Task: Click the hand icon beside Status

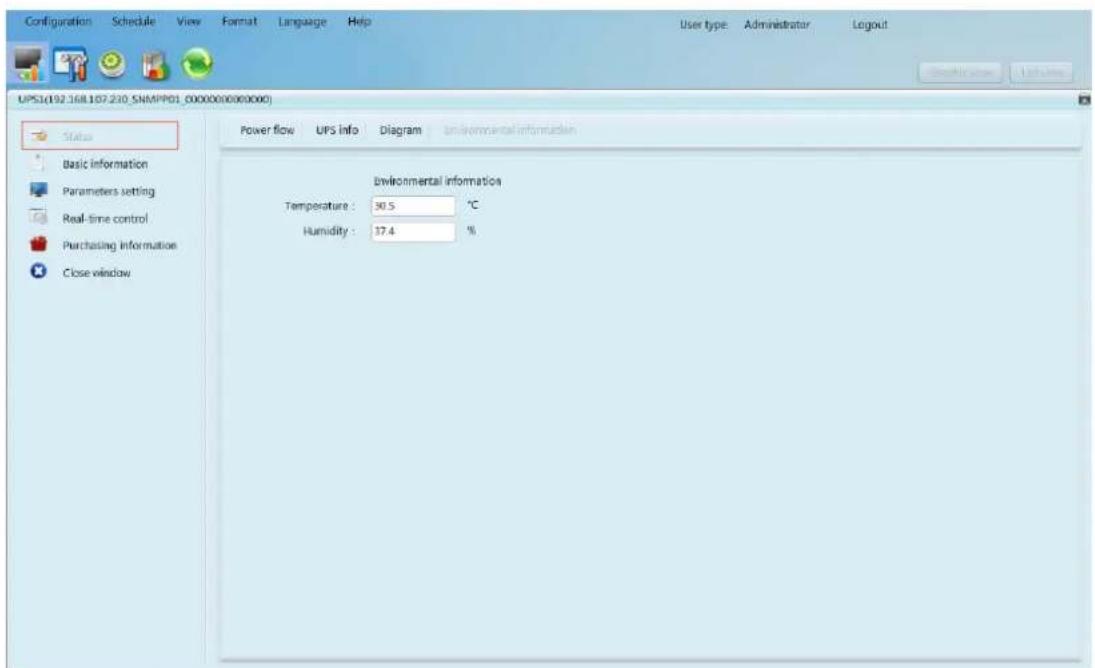Action: pyautogui.click(x=40, y=135)
